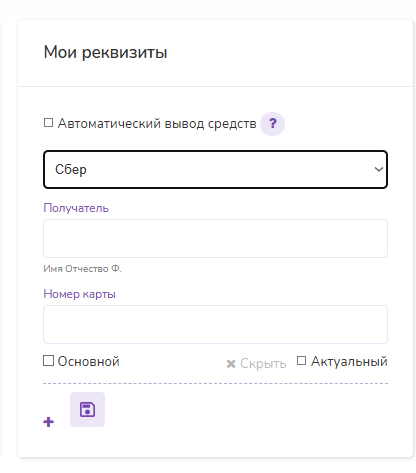Click the purple question mark help icon
This screenshot has width=416, height=473.
[272, 124]
